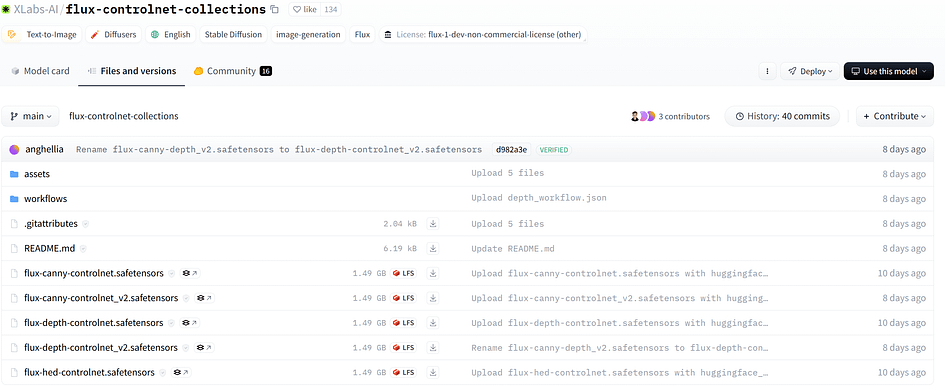Viewport: 945px width, 387px height.
Task: Download .gitattributes using its download icon
Action: tap(433, 224)
